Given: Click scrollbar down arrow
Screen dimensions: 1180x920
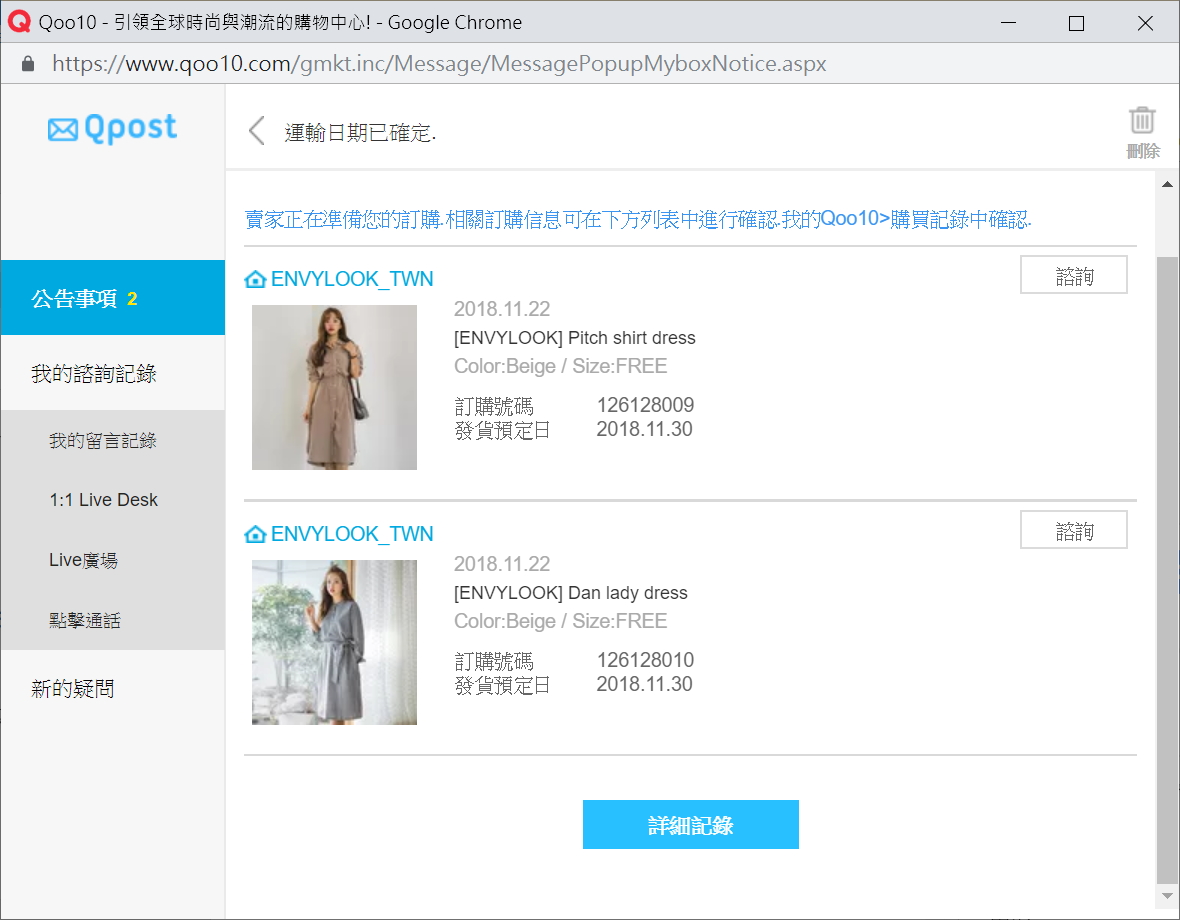Looking at the screenshot, I should pos(1167,896).
